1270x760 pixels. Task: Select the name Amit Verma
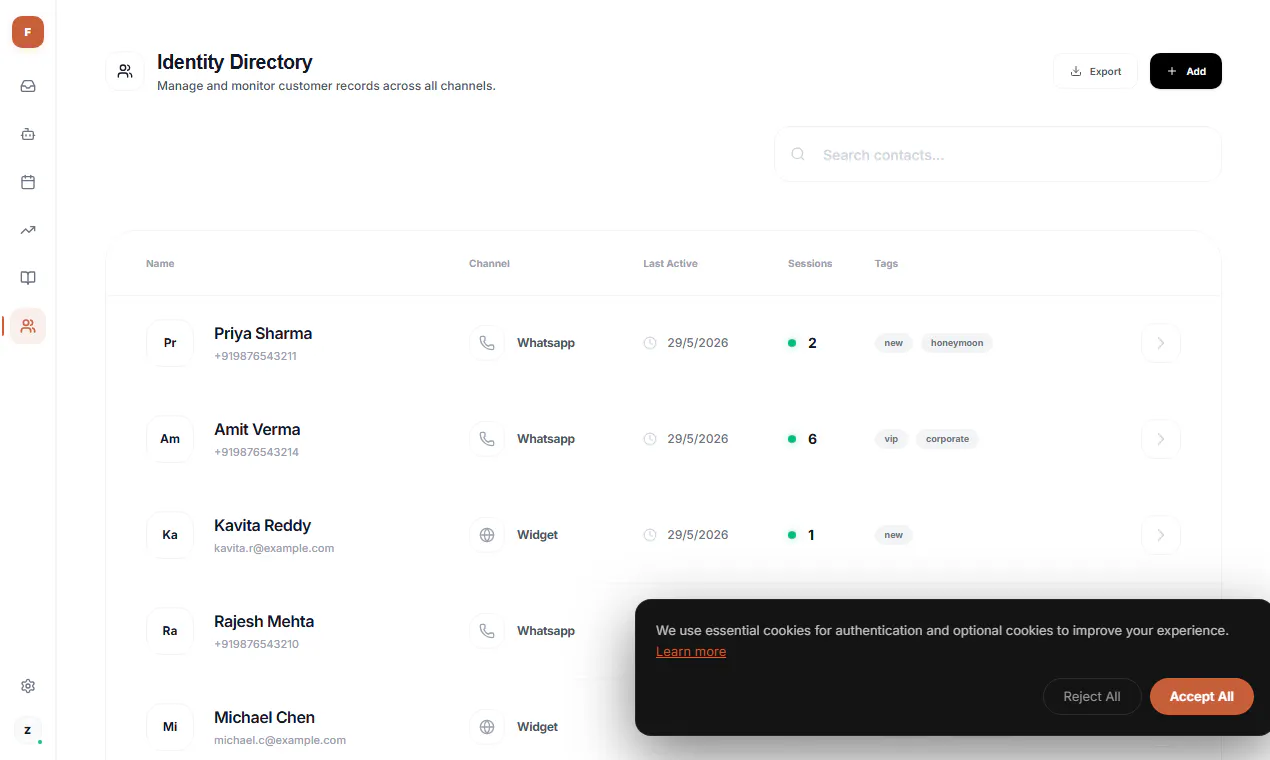[x=257, y=430]
